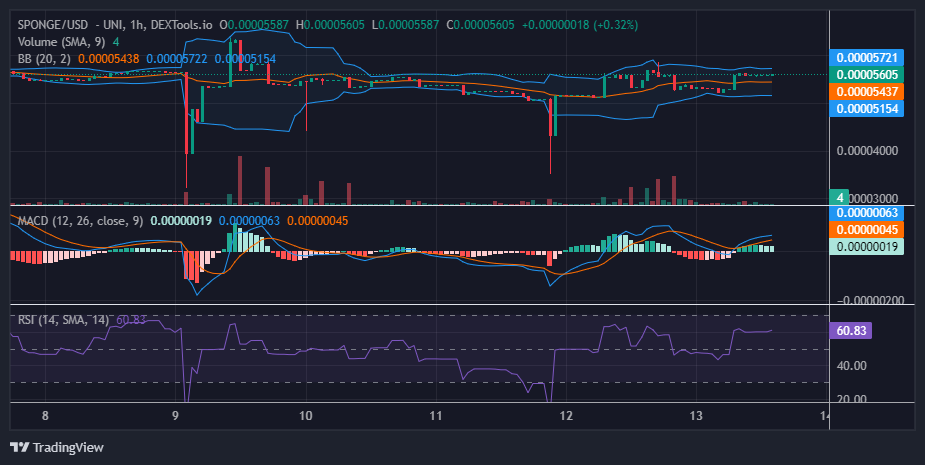Click the green volume value tag 4
Viewport: 925px width, 465px height.
tap(839, 197)
